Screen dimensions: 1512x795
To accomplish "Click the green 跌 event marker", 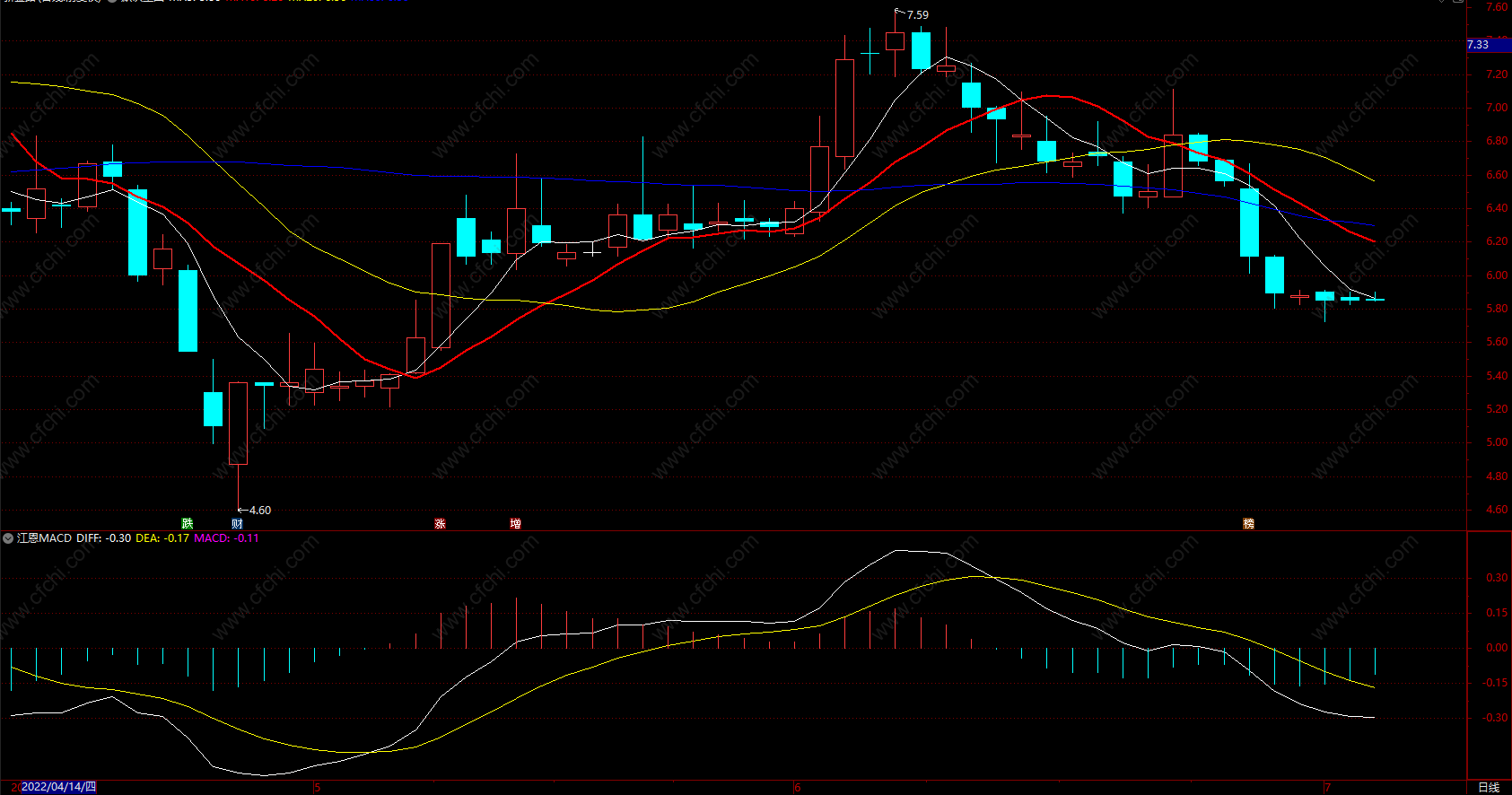I will (188, 523).
